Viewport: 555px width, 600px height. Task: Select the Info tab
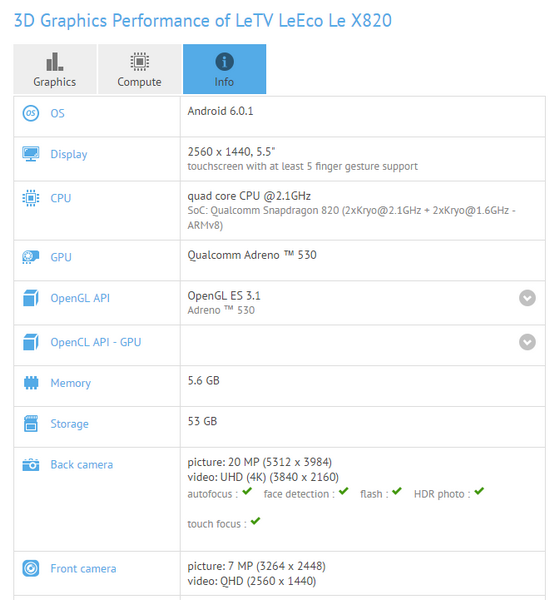tap(224, 69)
